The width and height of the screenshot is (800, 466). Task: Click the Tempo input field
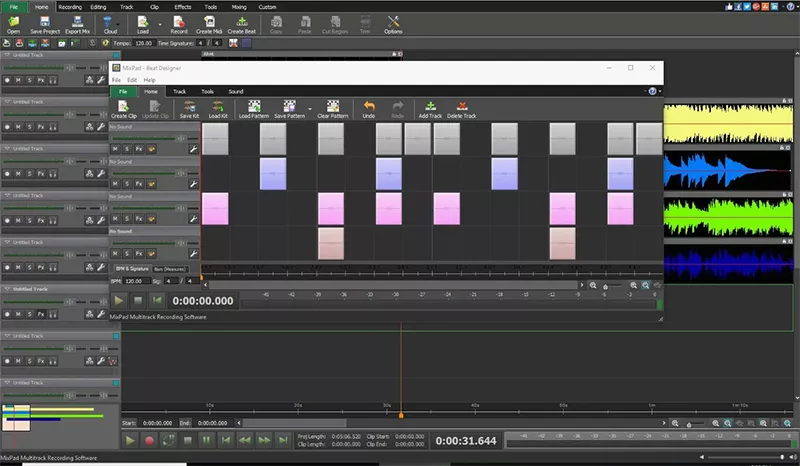tap(144, 43)
